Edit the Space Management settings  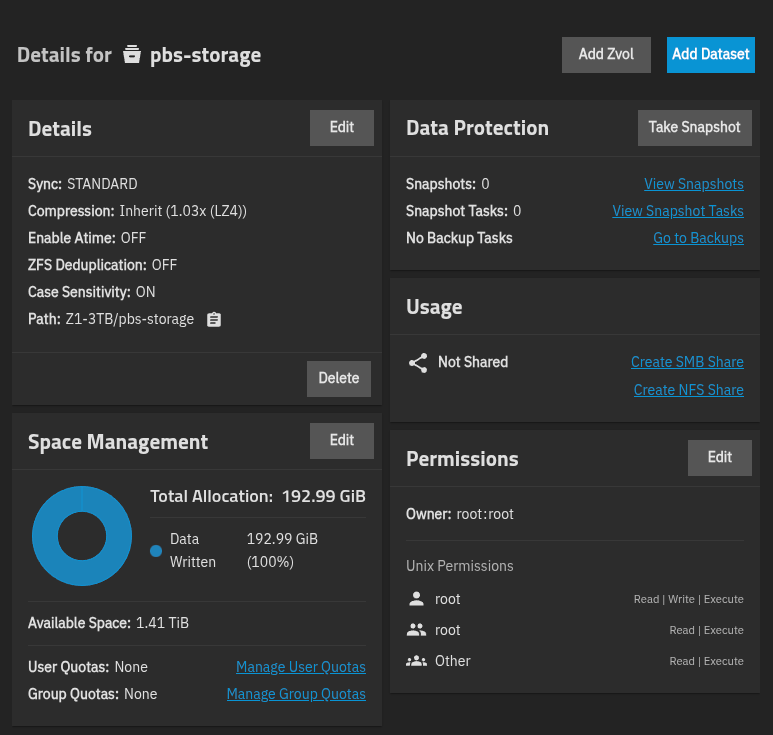342,441
